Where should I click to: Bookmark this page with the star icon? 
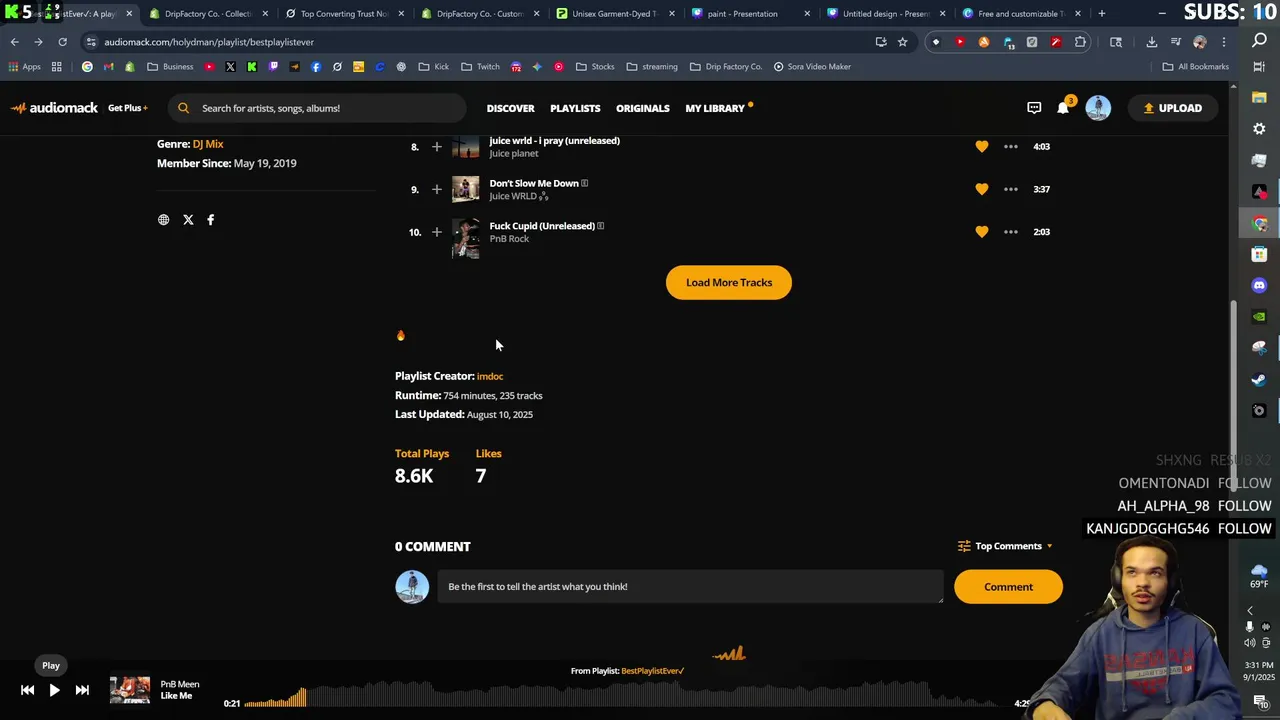point(902,42)
